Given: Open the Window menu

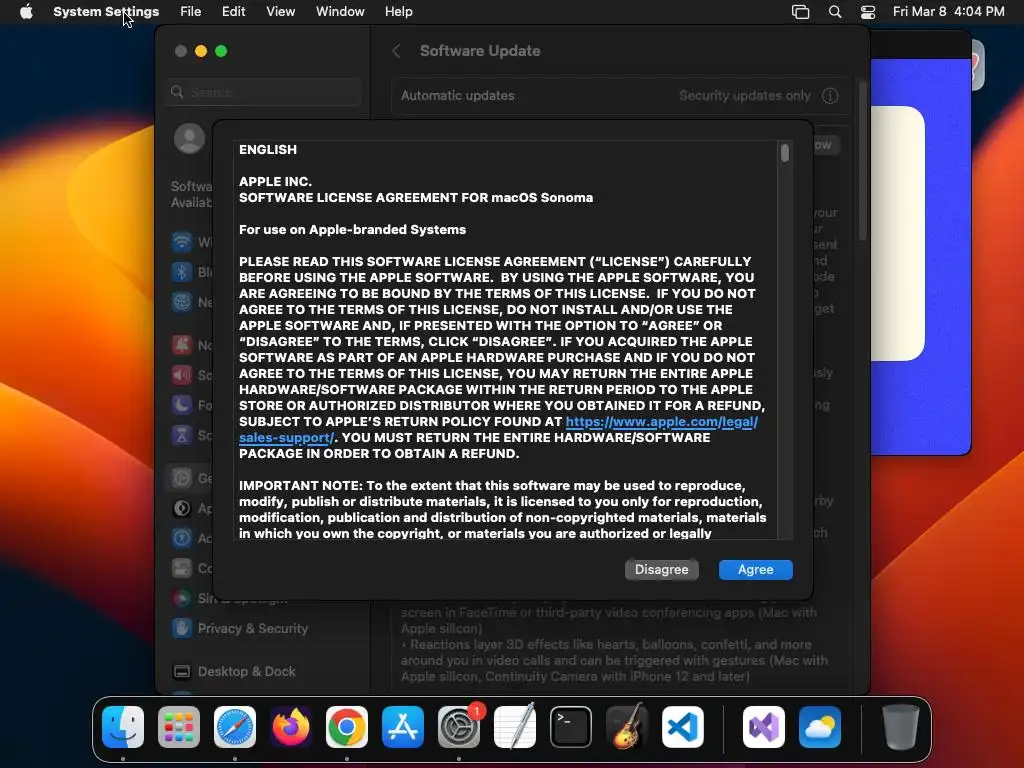Looking at the screenshot, I should coord(340,12).
